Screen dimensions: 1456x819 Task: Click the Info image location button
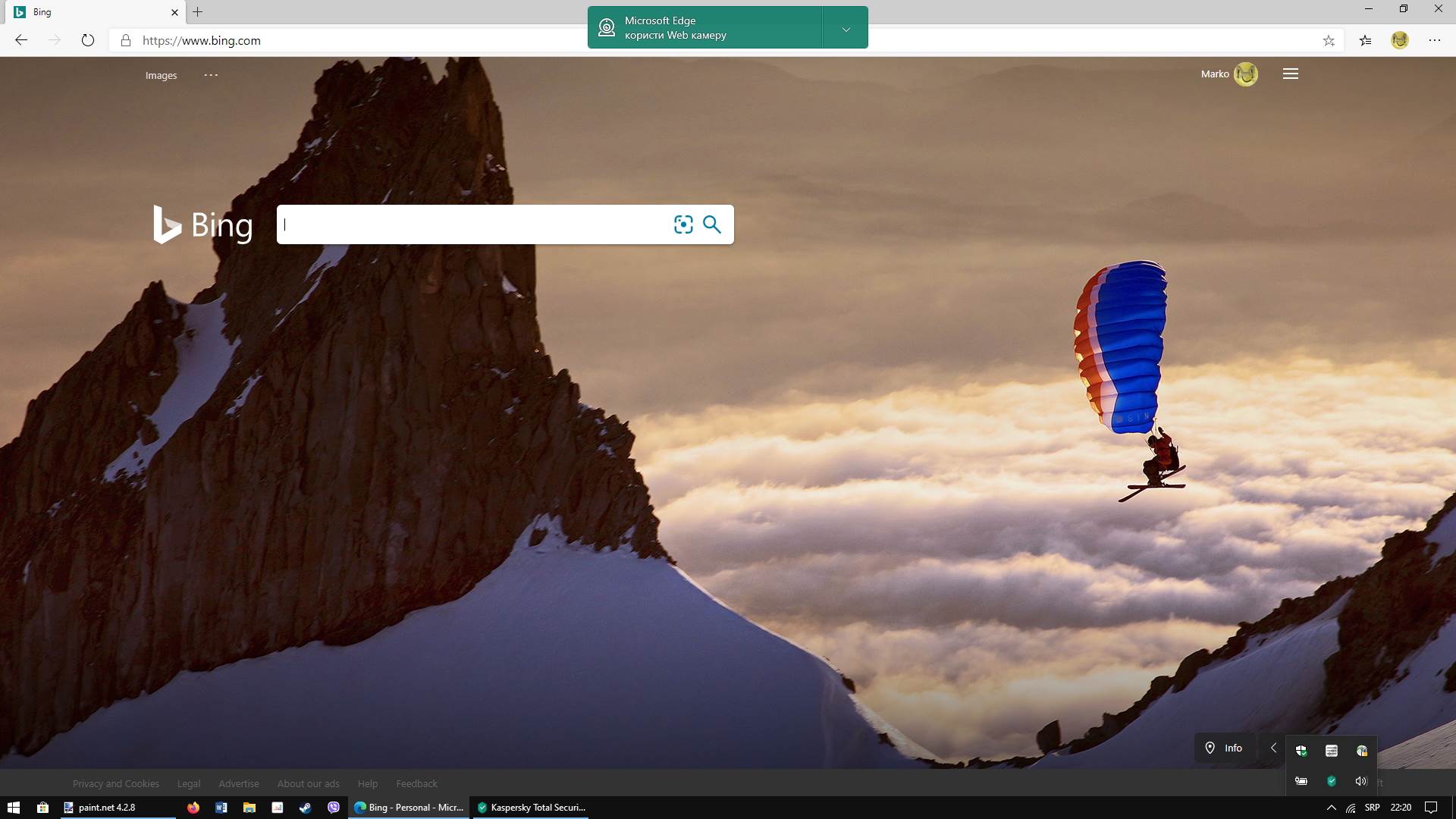click(x=1224, y=748)
